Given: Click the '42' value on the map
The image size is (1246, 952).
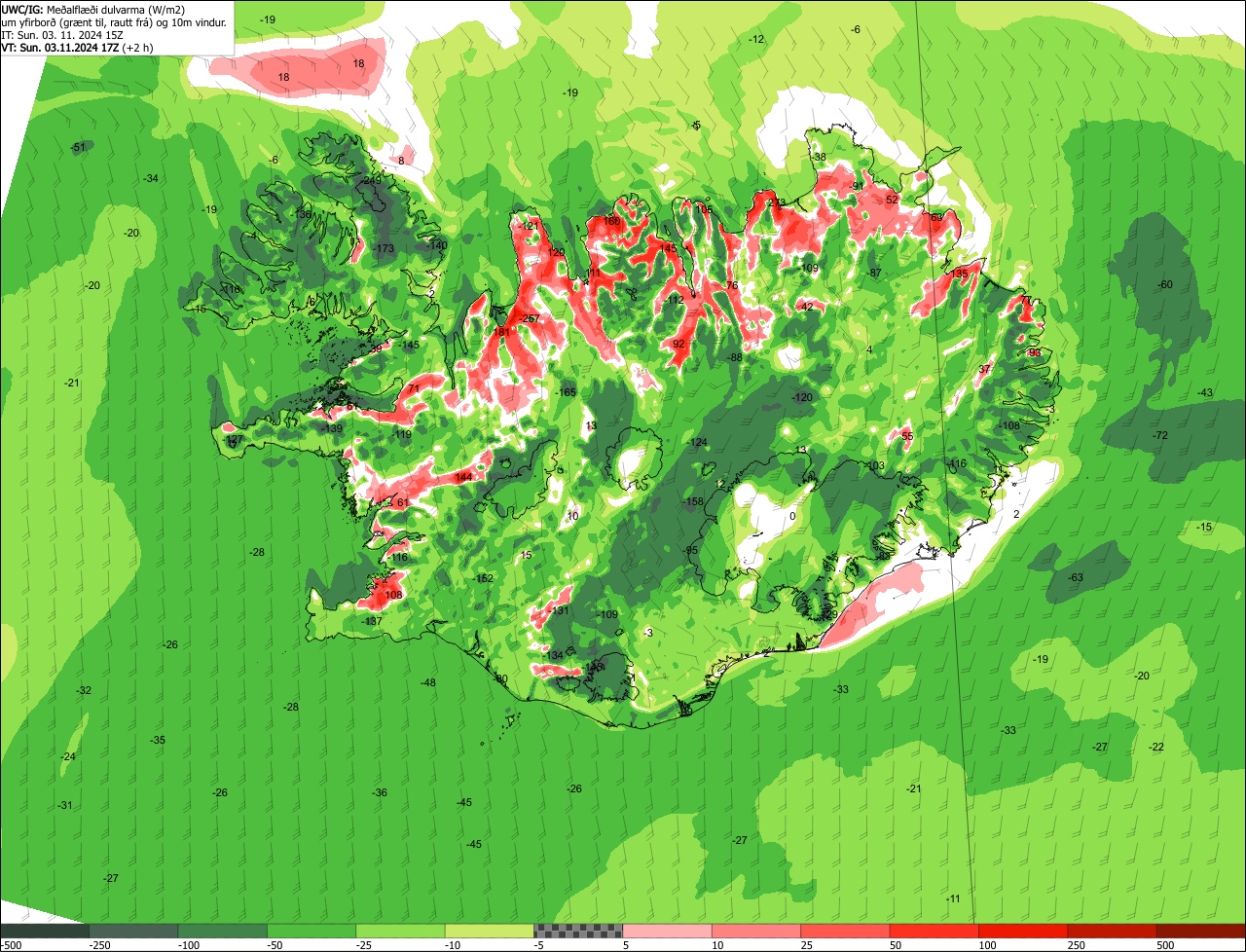Looking at the screenshot, I should [x=806, y=307].
